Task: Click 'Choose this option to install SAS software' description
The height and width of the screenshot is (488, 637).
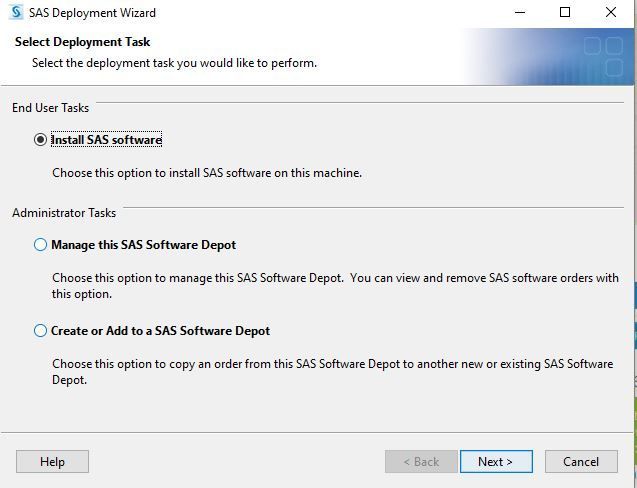Action: coord(207,173)
